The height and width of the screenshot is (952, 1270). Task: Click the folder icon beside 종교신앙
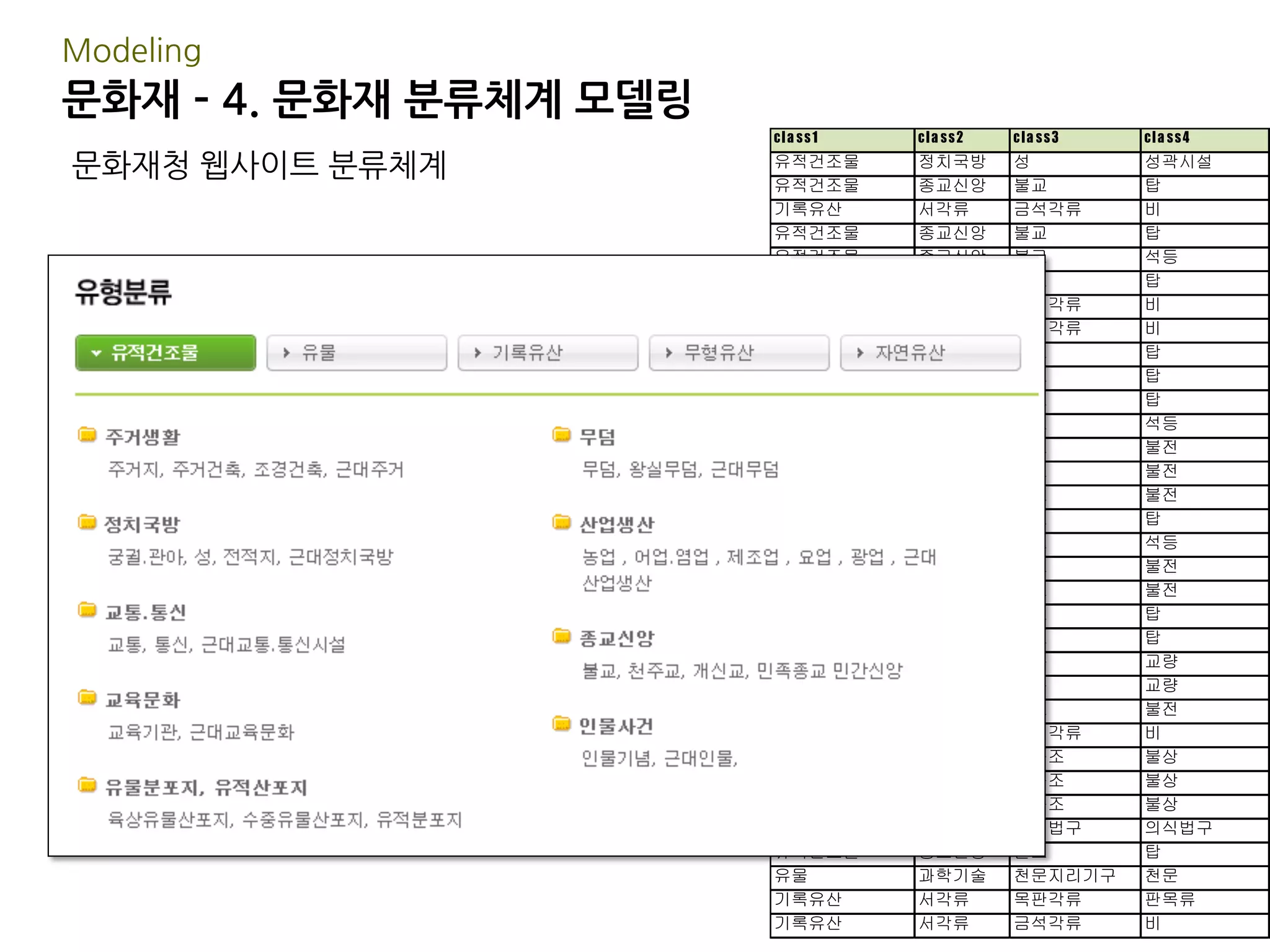[x=562, y=636]
